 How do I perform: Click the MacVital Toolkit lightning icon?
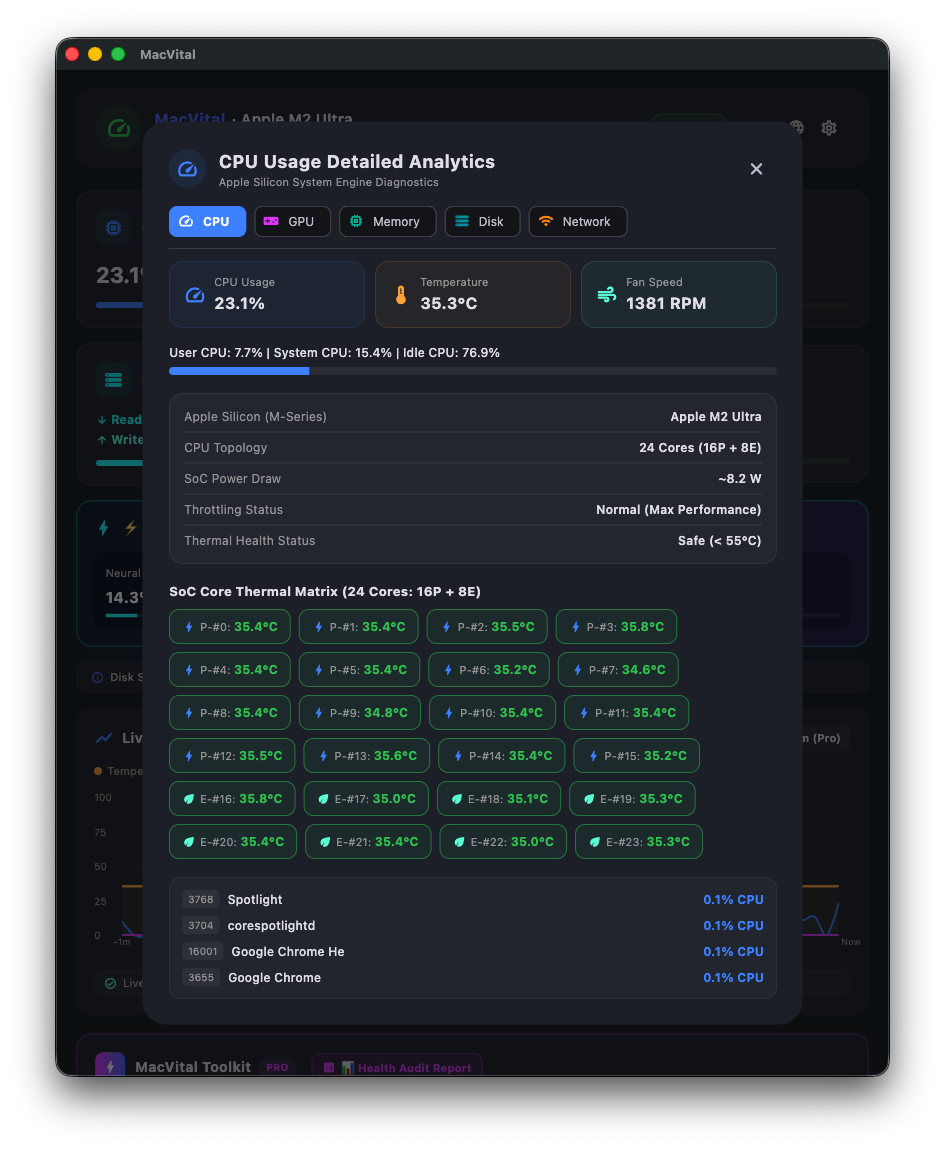pyautogui.click(x=110, y=1066)
